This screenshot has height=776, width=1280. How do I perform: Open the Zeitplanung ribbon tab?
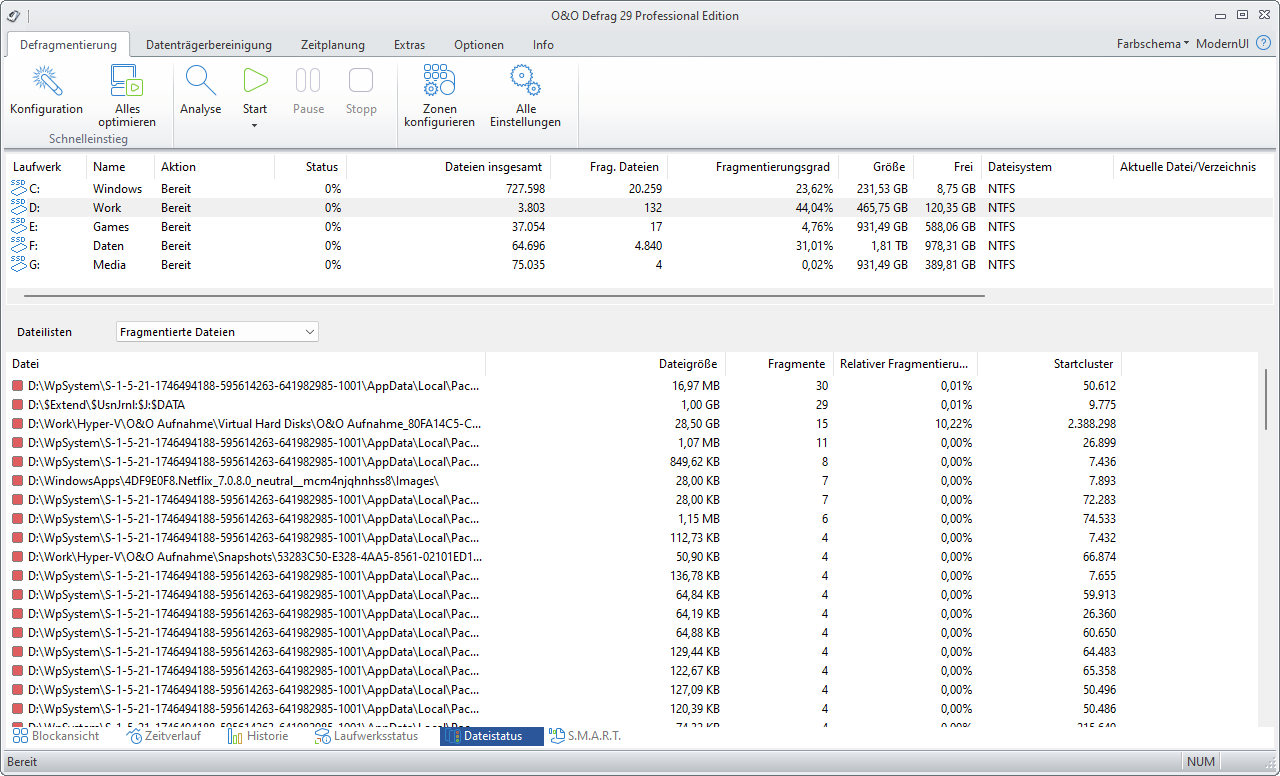[333, 45]
